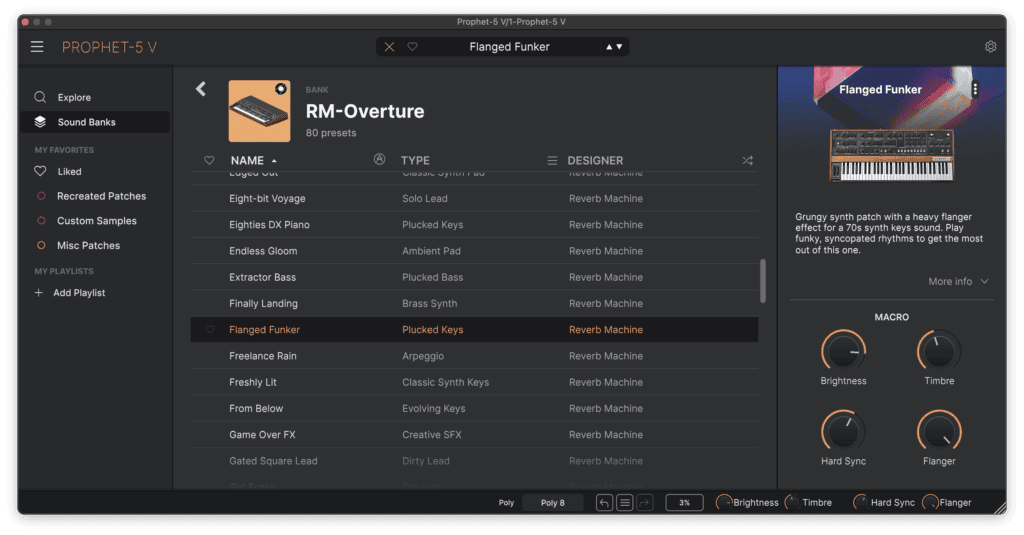Open the Custom Samples favorites group
Image resolution: width=1024 pixels, height=535 pixels.
pyautogui.click(x=95, y=221)
